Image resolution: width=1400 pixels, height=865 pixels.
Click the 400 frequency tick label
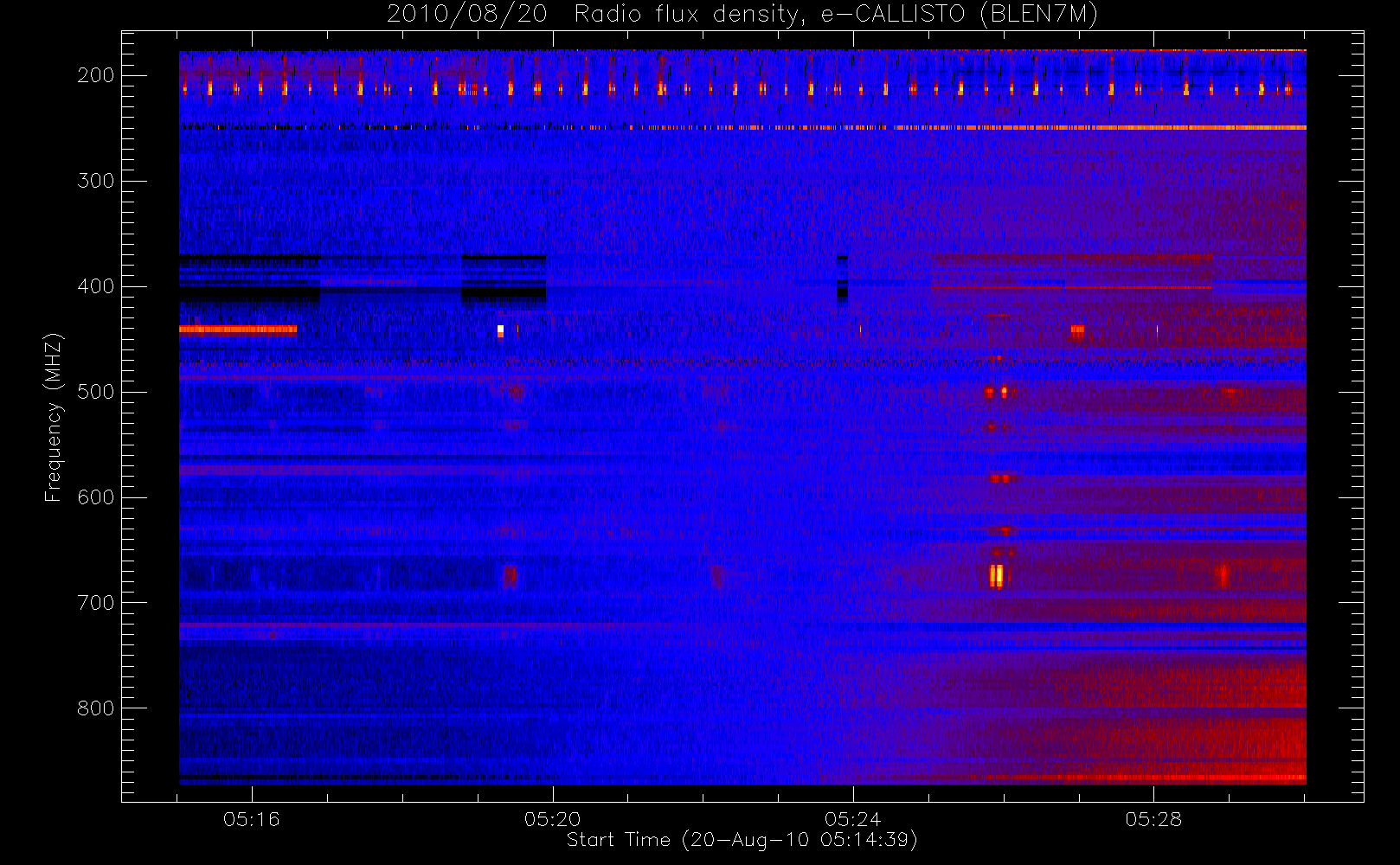[95, 286]
